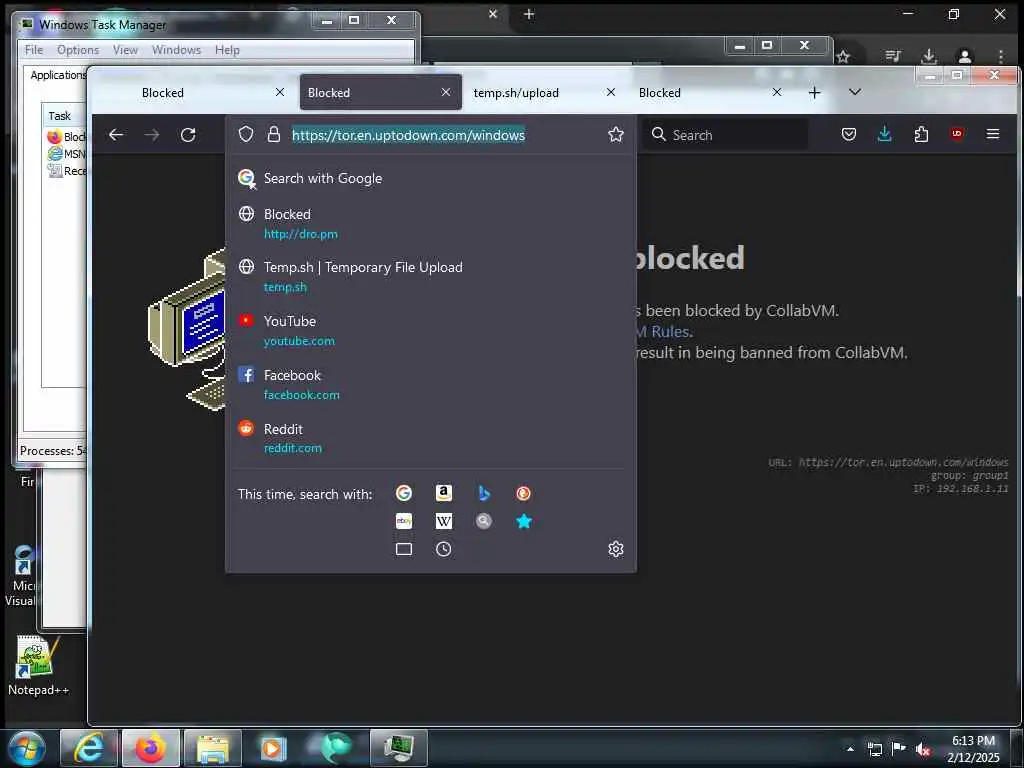
Task: Open Notepad++ desktop shortcut
Action: pos(37,665)
